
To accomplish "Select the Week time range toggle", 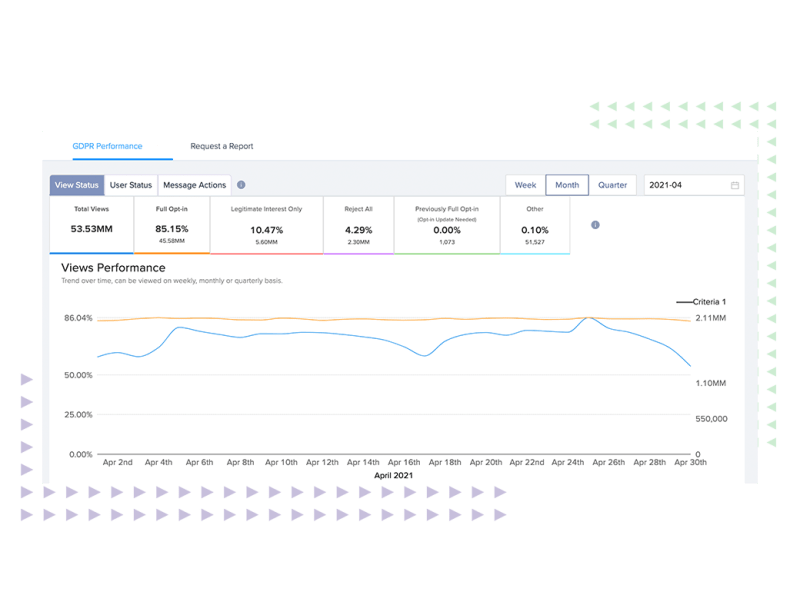I will pos(524,185).
